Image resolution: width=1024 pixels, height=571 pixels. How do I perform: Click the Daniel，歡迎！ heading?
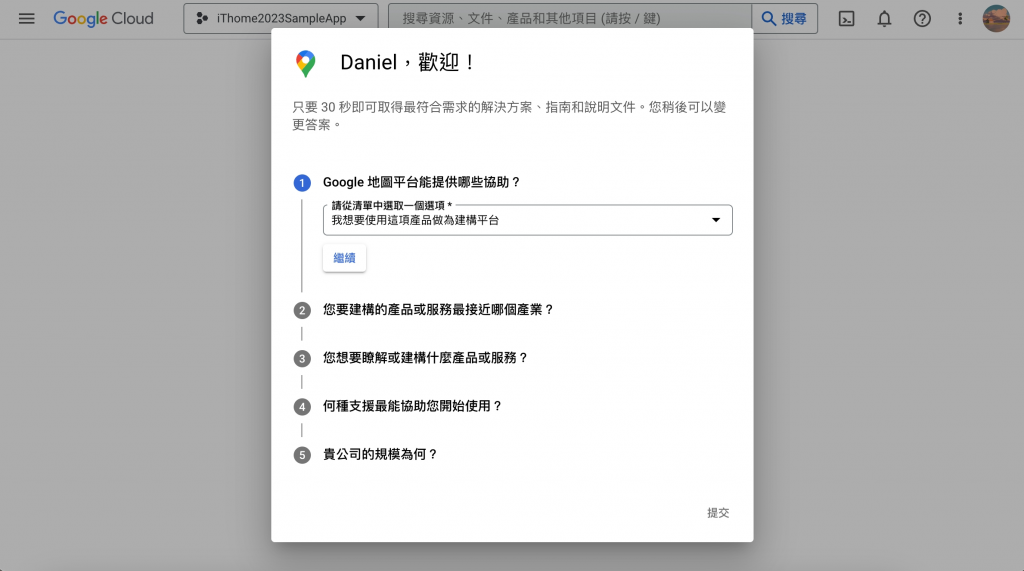point(408,63)
